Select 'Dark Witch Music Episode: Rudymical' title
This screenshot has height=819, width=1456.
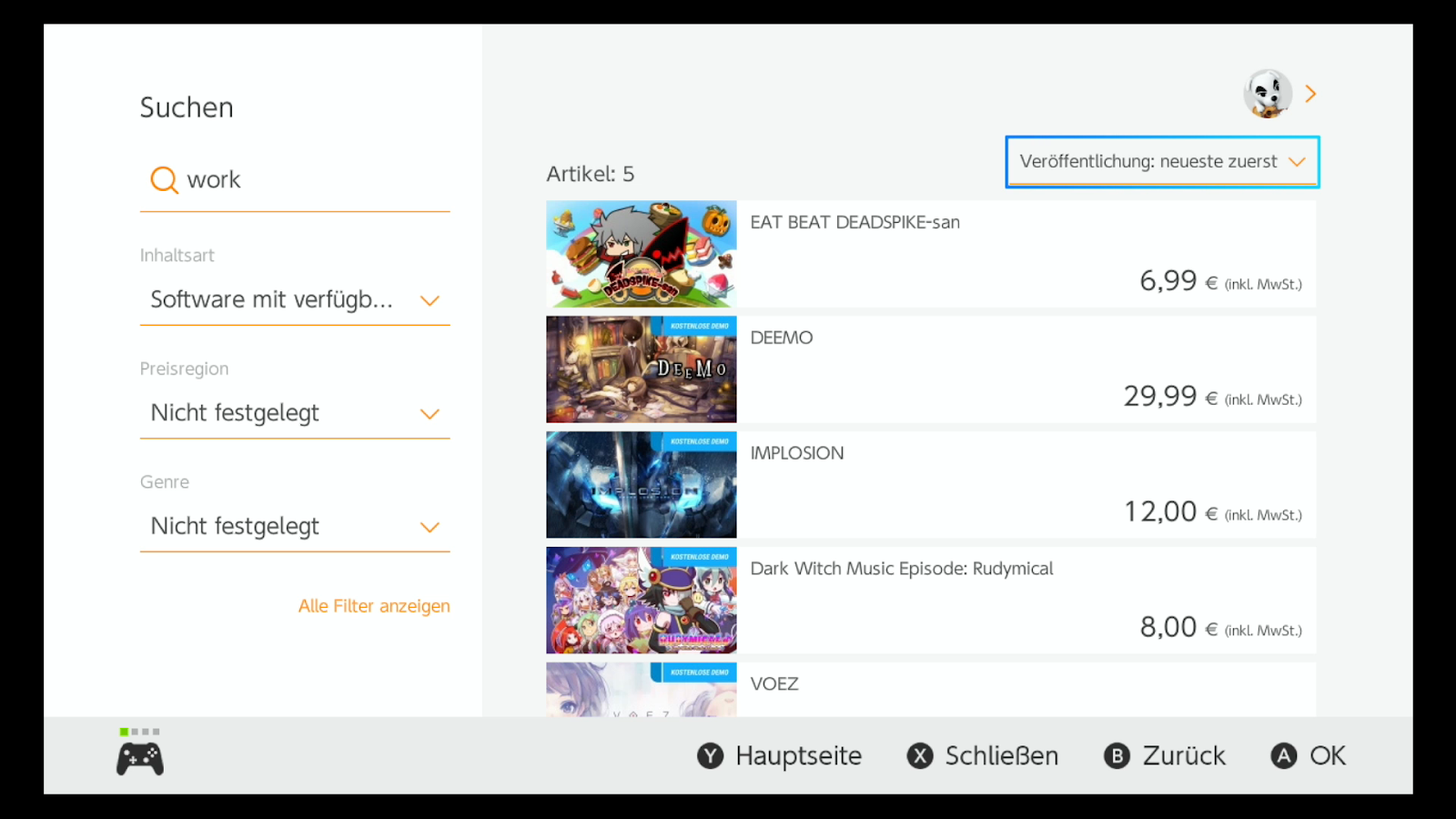902,569
